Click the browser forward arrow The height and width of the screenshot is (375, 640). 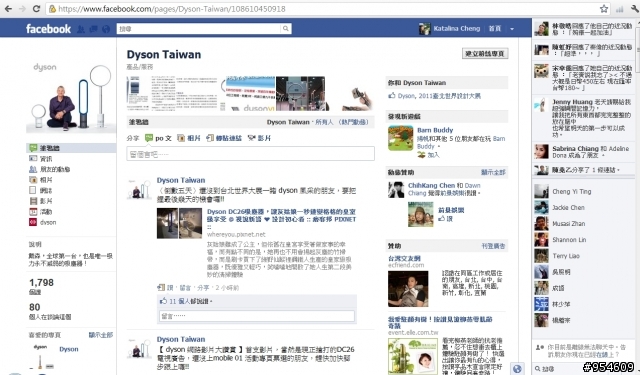coord(22,9)
